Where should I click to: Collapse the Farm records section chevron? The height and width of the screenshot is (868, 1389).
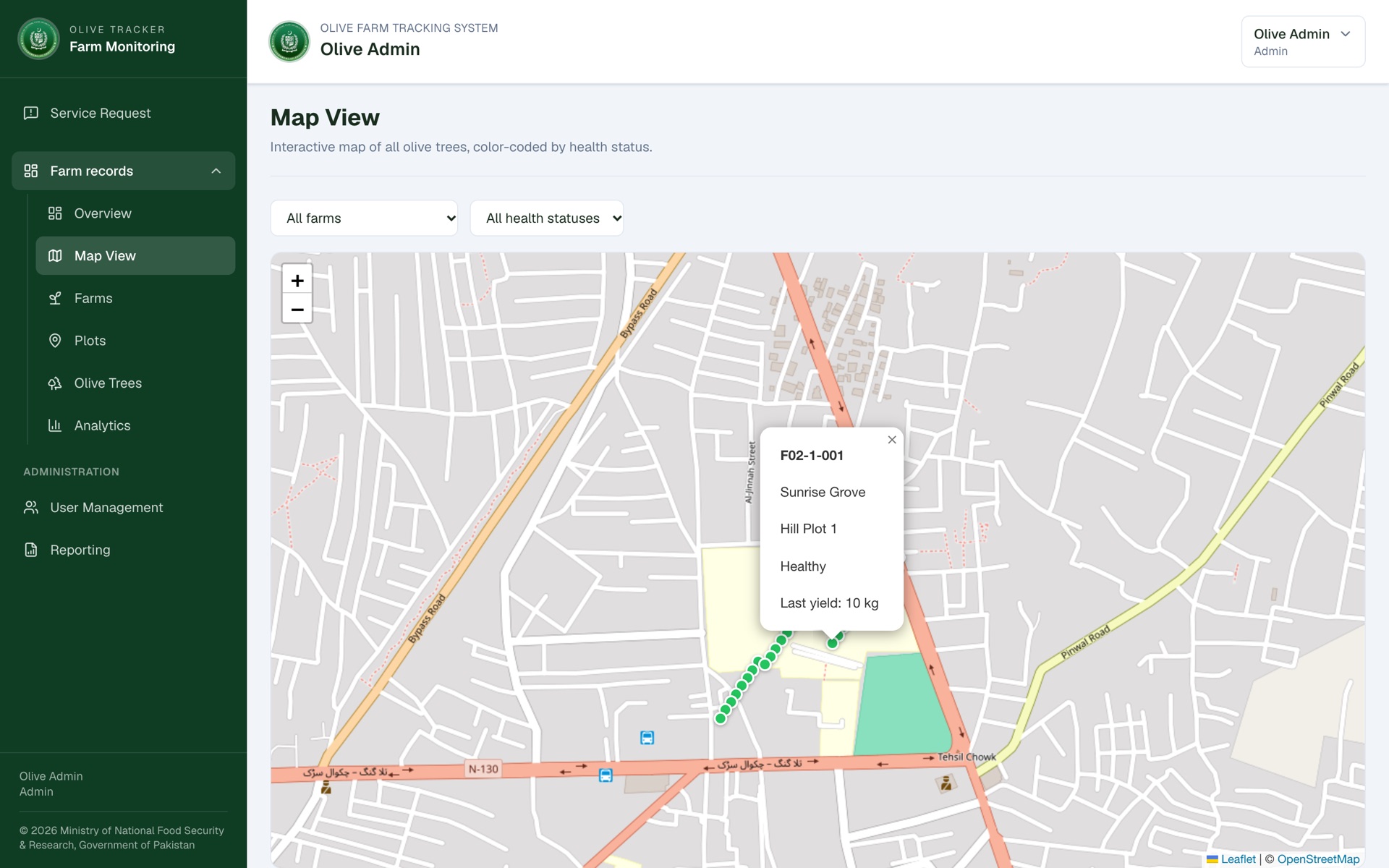point(216,171)
